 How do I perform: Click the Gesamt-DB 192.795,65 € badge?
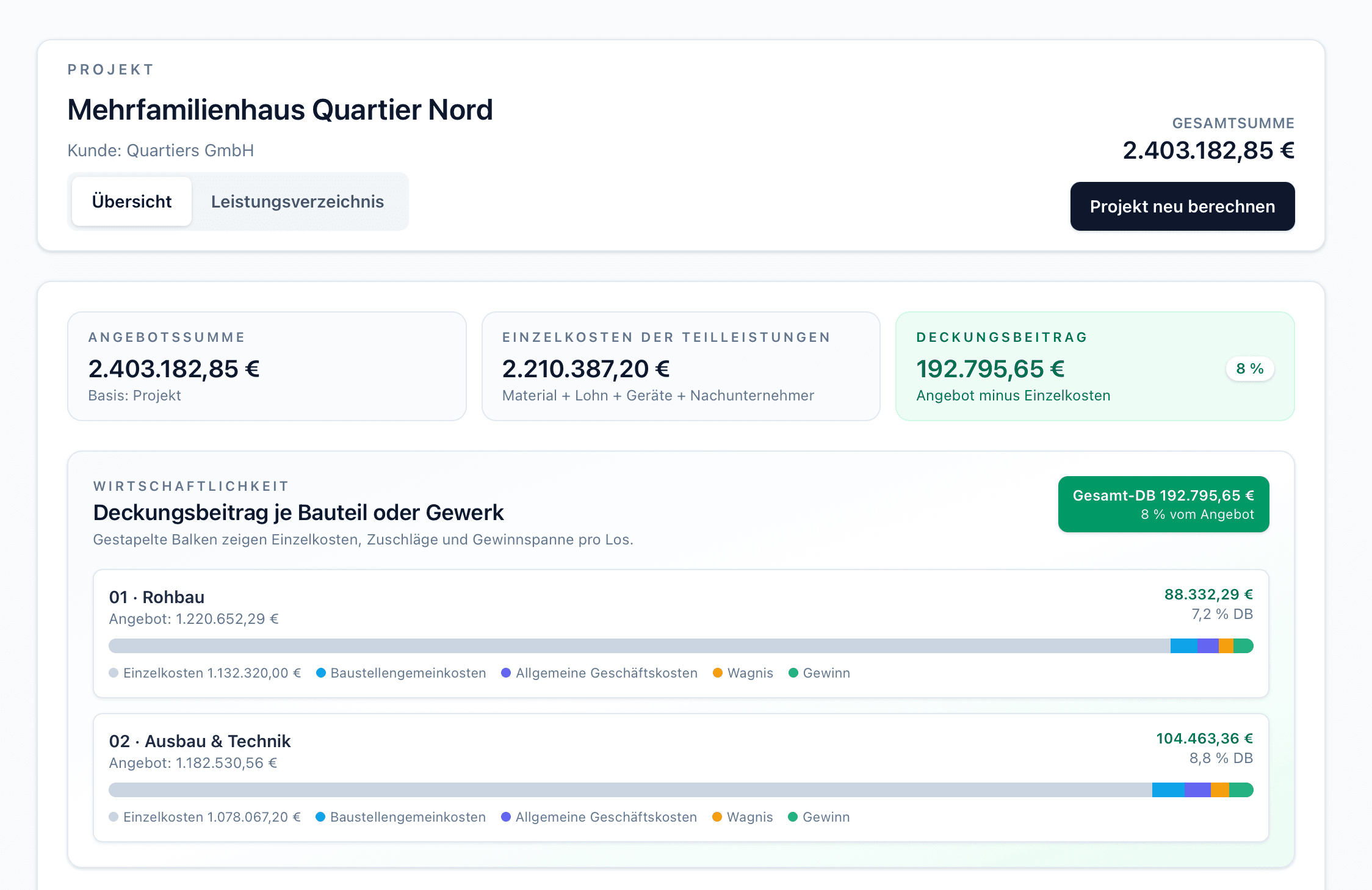click(1163, 504)
